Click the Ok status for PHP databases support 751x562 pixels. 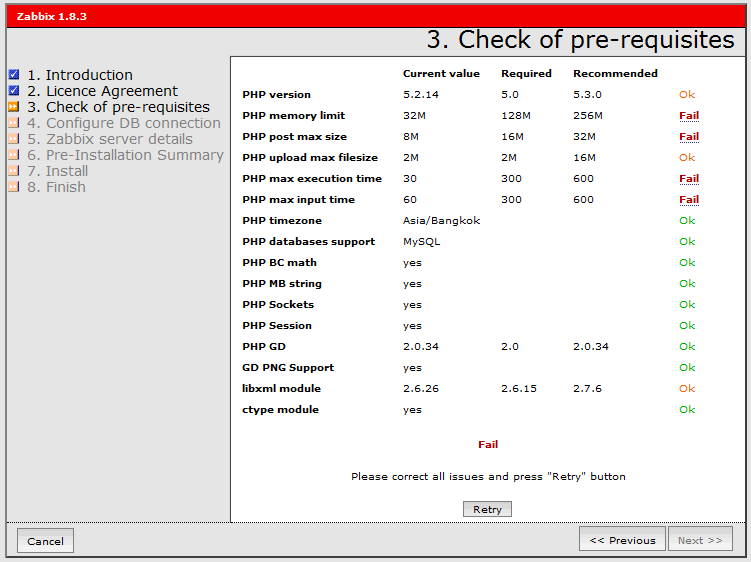(x=687, y=241)
